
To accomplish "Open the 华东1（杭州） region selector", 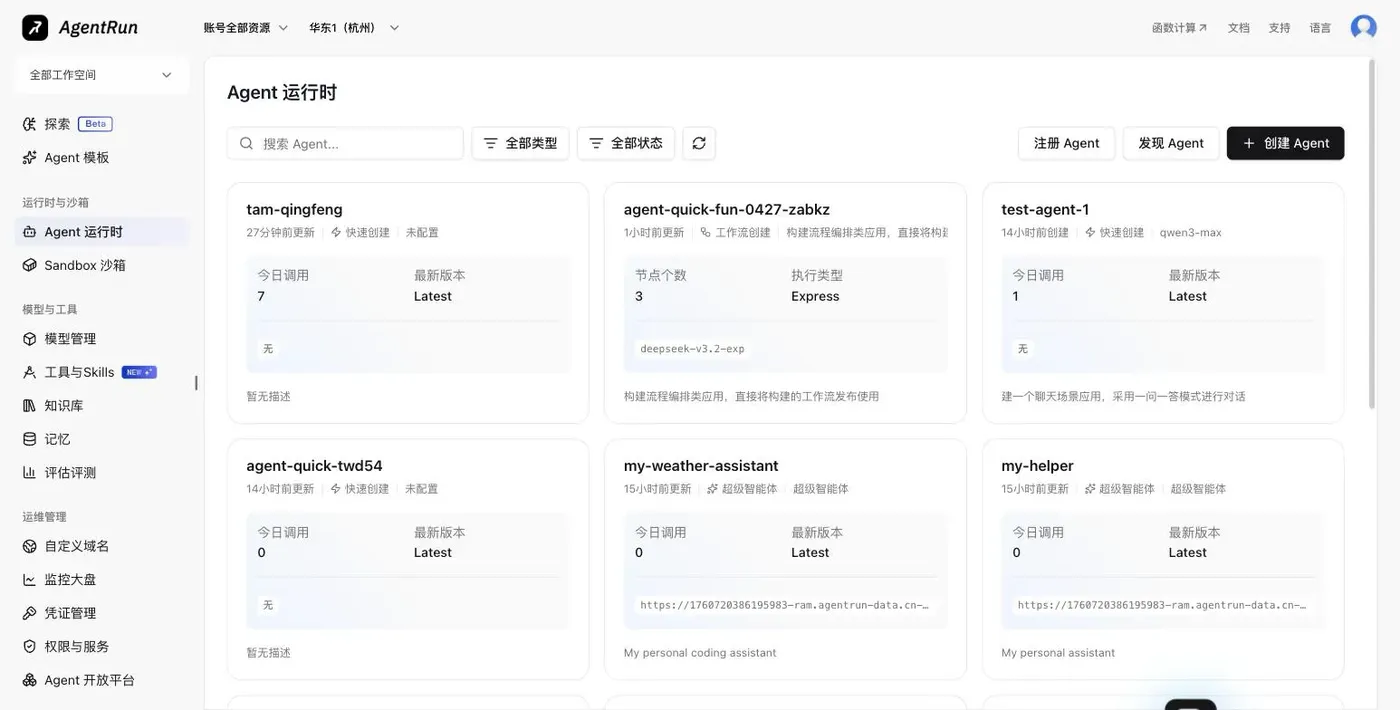I will point(354,28).
